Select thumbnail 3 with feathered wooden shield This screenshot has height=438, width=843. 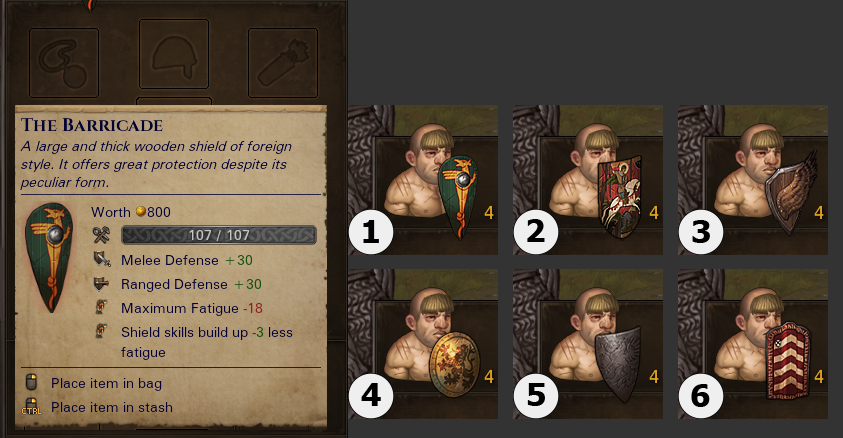(x=753, y=180)
